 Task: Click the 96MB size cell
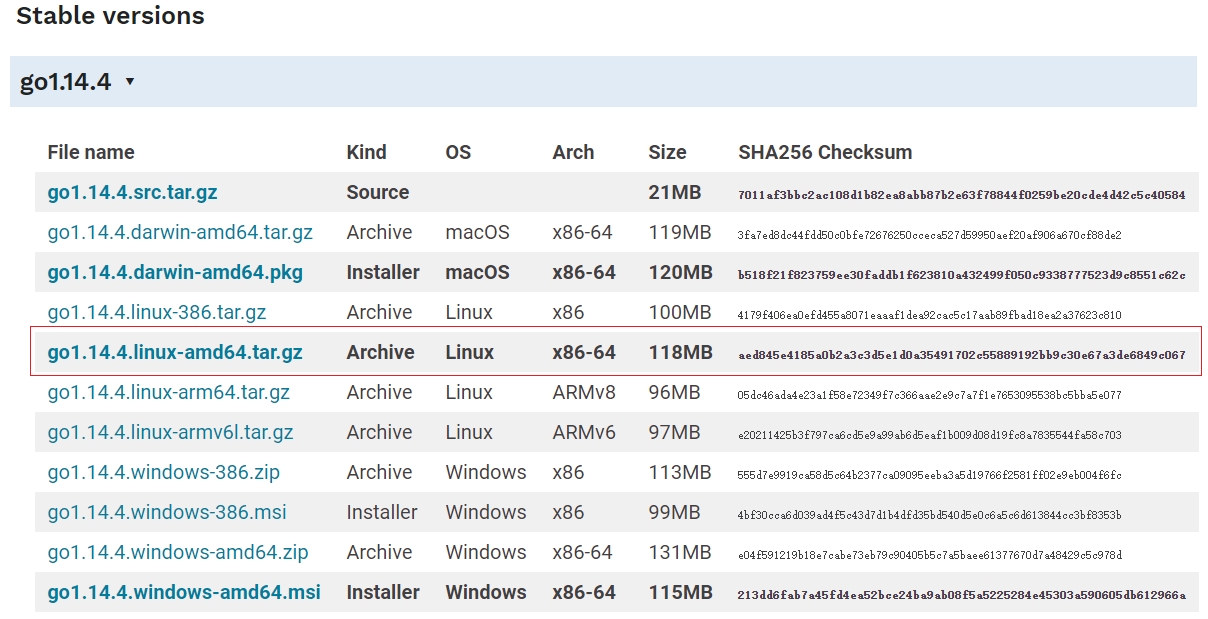point(674,392)
